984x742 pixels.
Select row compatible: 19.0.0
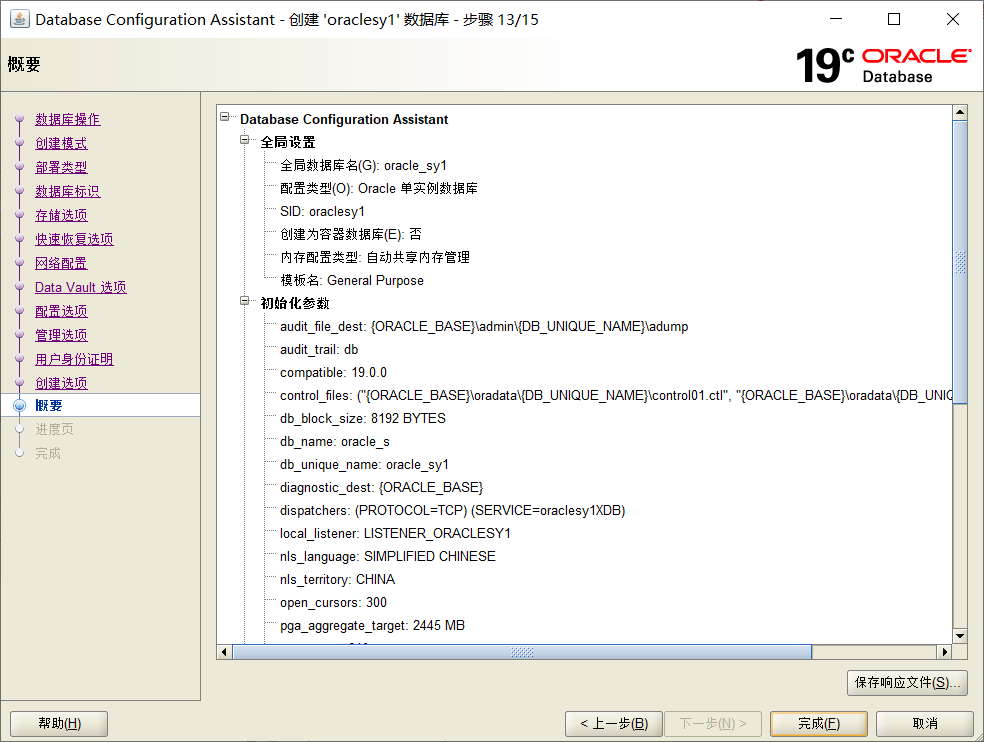pyautogui.click(x=333, y=372)
